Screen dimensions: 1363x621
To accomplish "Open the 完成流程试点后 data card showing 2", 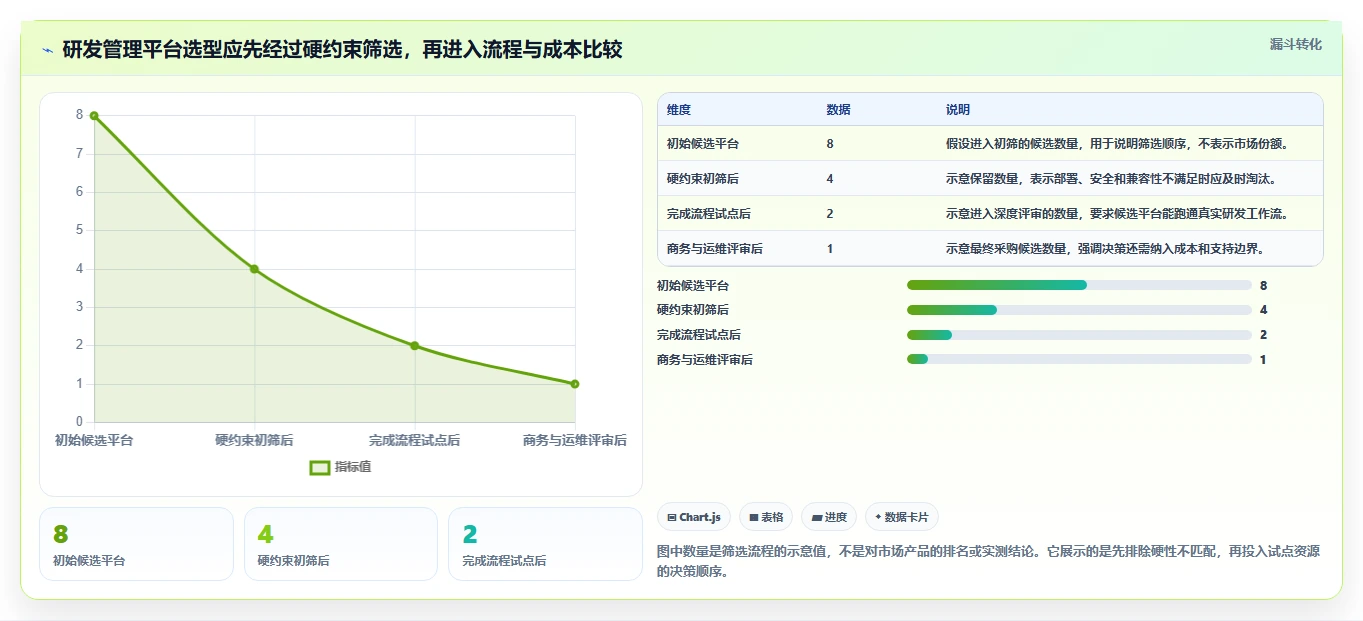I will 545,544.
